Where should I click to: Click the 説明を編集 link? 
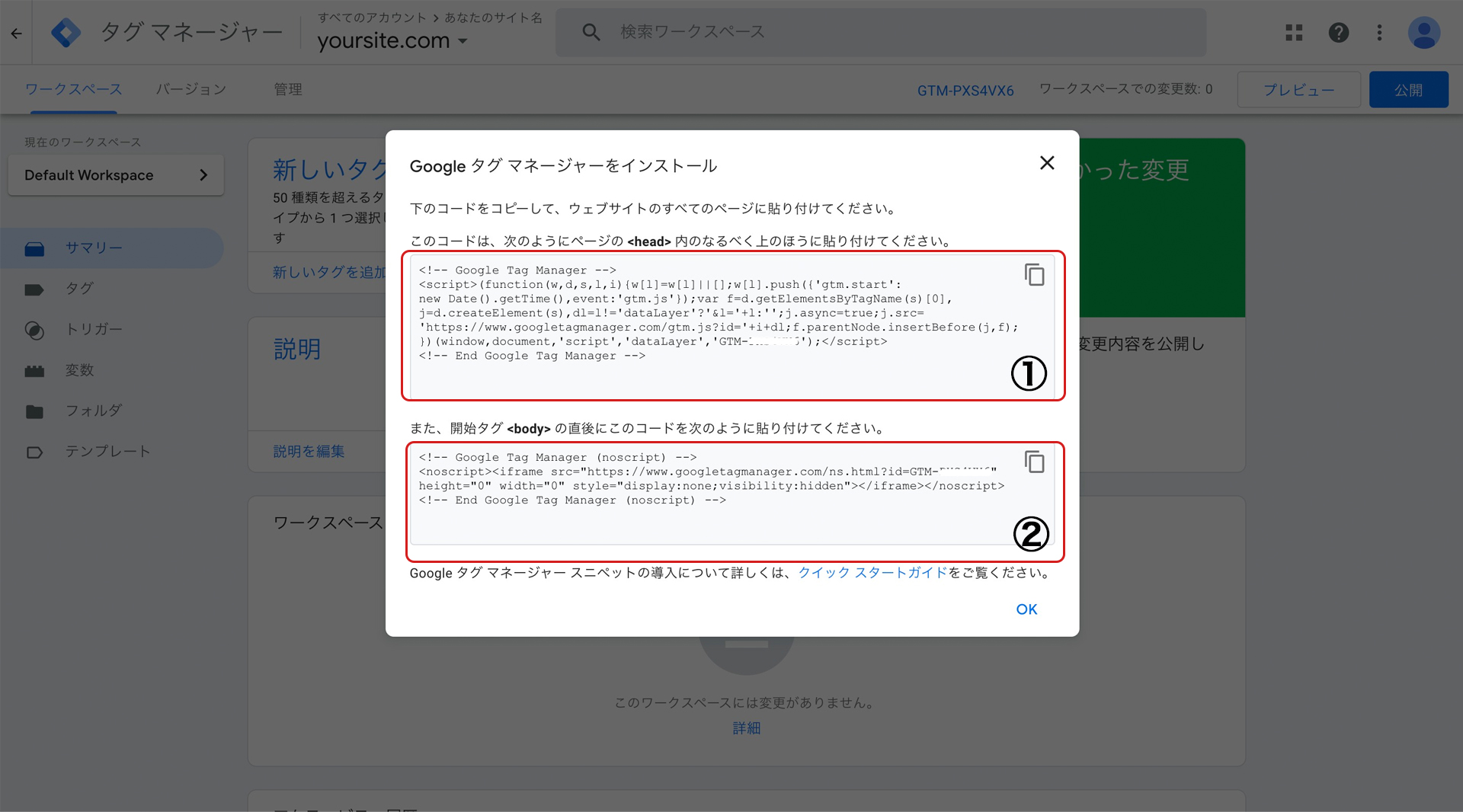coord(309,452)
